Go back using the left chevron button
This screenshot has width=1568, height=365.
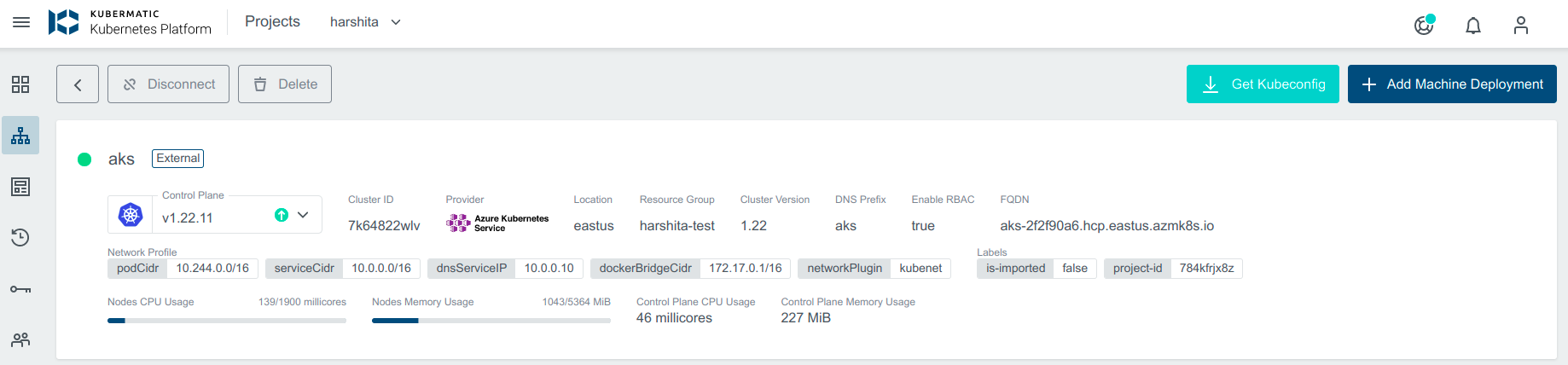click(x=78, y=84)
